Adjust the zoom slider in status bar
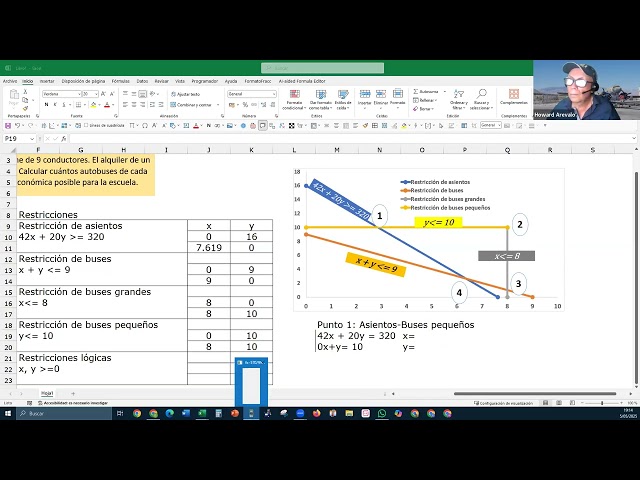The width and height of the screenshot is (640, 480). [602, 403]
